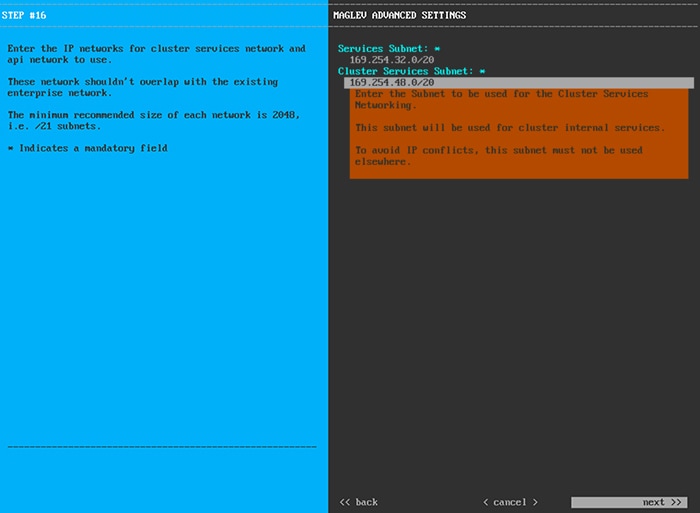Click the 'These network shouldn't overlap' paragraph

[x=143, y=88]
